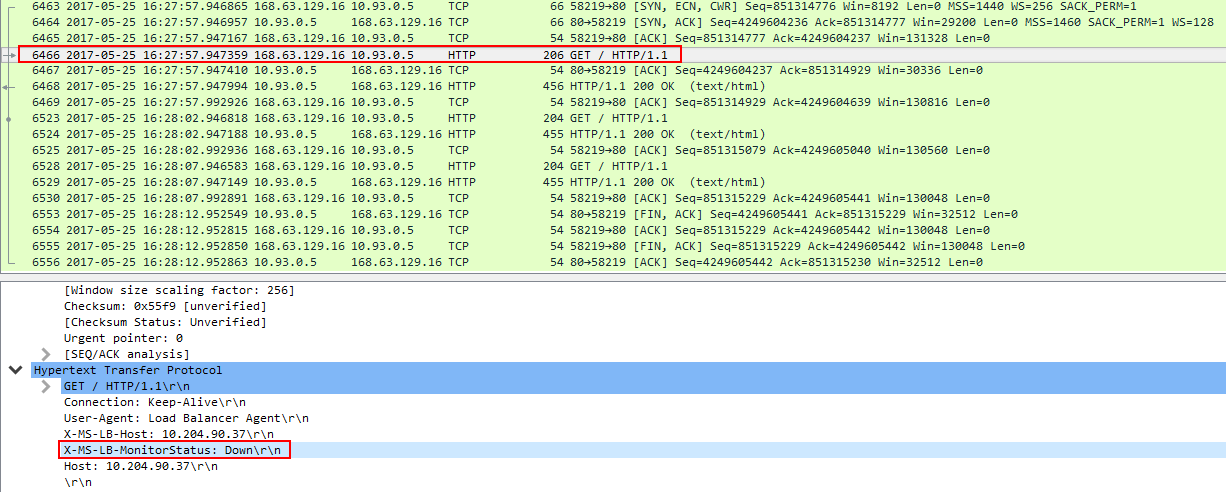Click the Urgent pointer: 0 field
The height and width of the screenshot is (492, 1226).
pos(123,338)
